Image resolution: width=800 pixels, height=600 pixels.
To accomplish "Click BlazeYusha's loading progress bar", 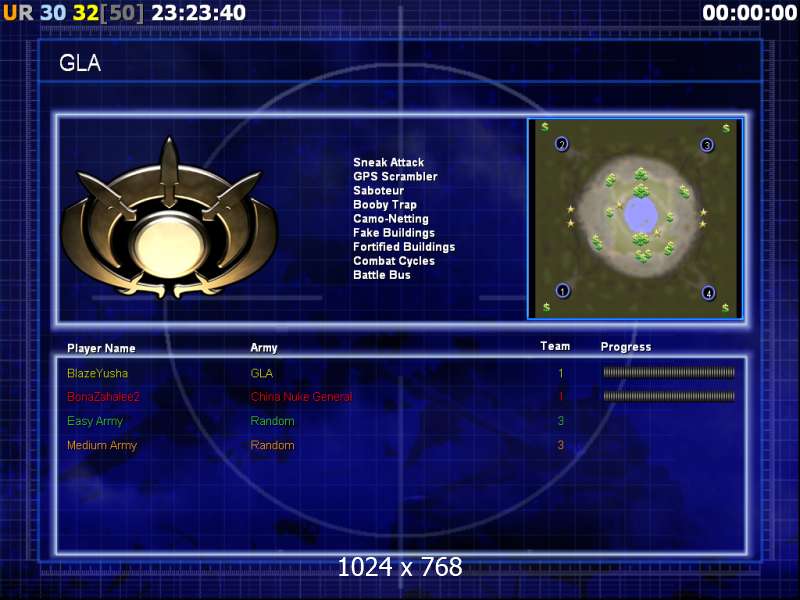I will click(669, 373).
